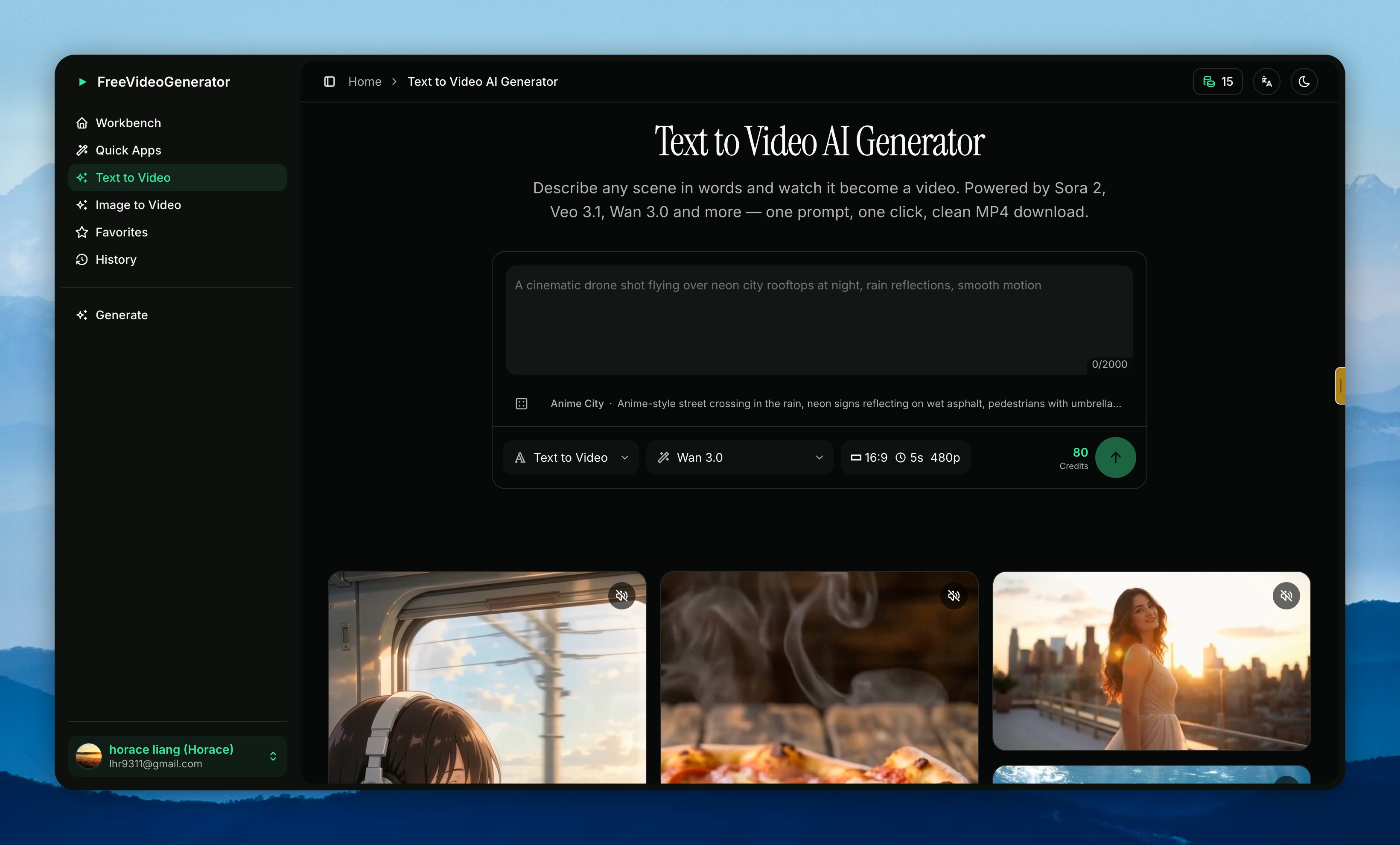Use the Anime City sample prompt

836,403
